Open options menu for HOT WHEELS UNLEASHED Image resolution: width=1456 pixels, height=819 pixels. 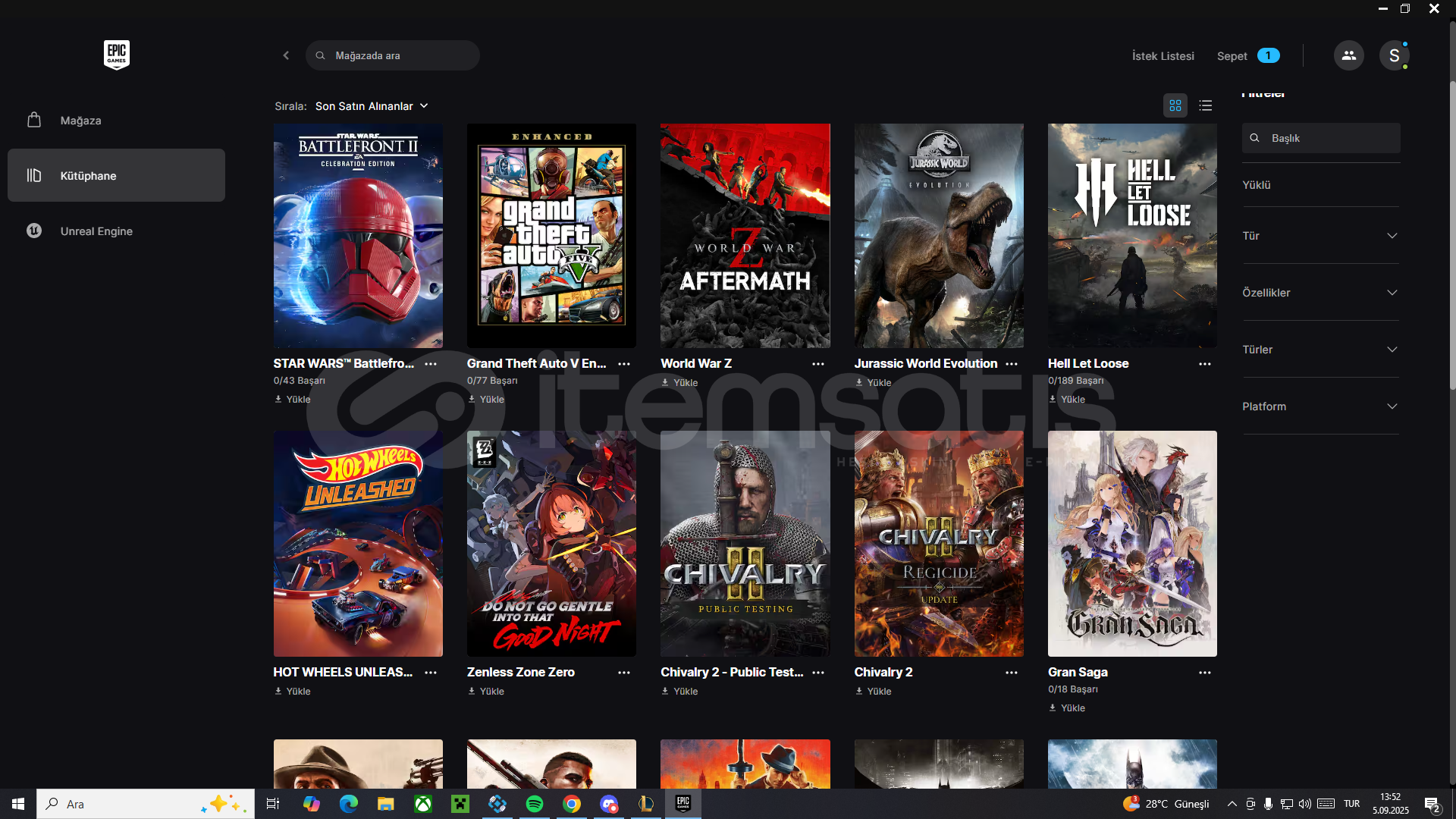click(x=431, y=673)
